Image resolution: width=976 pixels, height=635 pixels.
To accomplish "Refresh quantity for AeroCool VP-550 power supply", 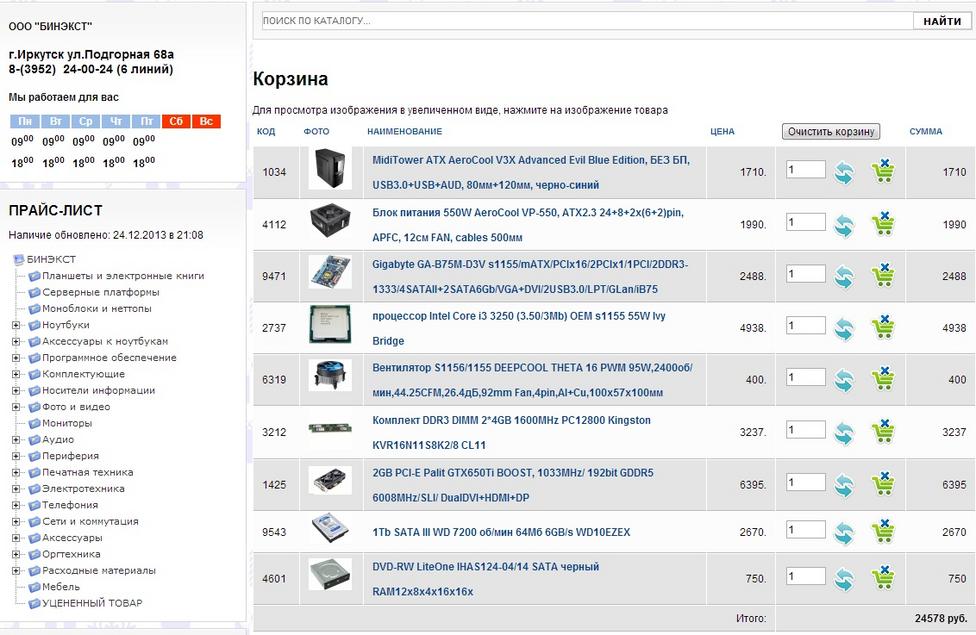I will click(844, 225).
